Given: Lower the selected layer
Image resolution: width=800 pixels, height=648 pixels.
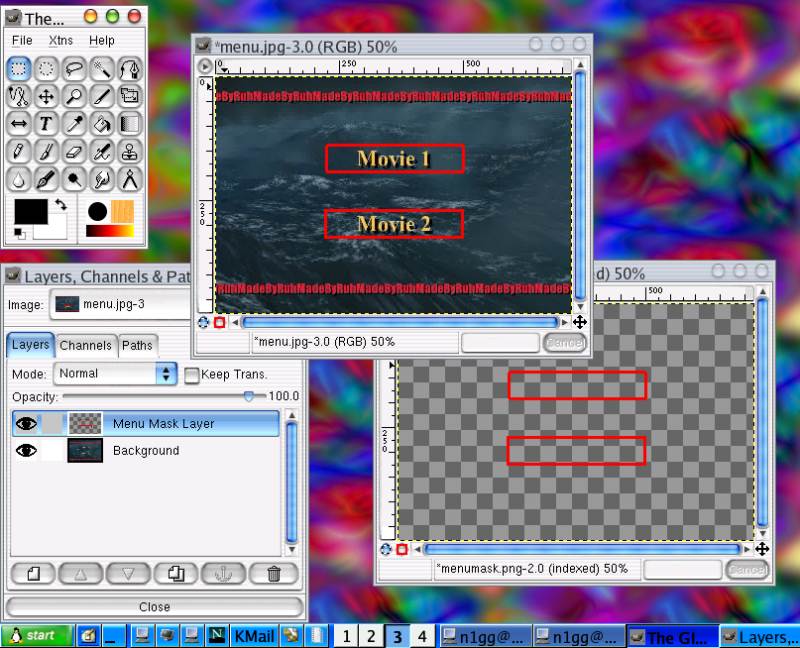Looking at the screenshot, I should pyautogui.click(x=128, y=574).
